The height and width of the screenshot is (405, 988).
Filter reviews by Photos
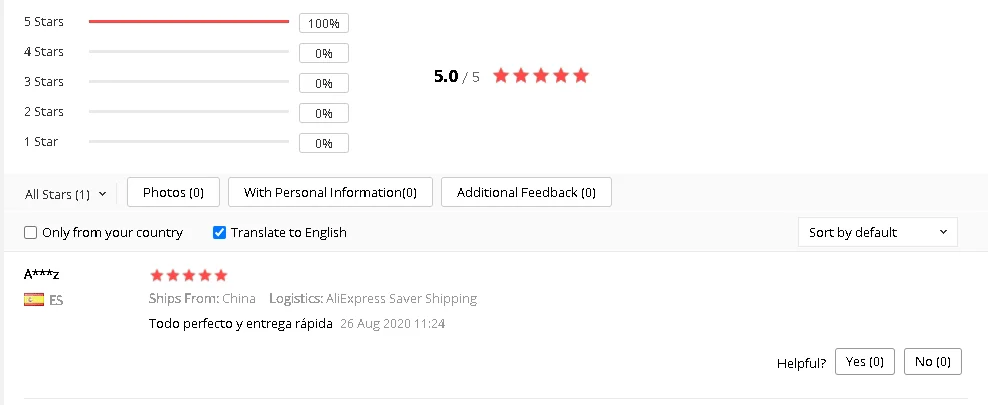[x=173, y=192]
